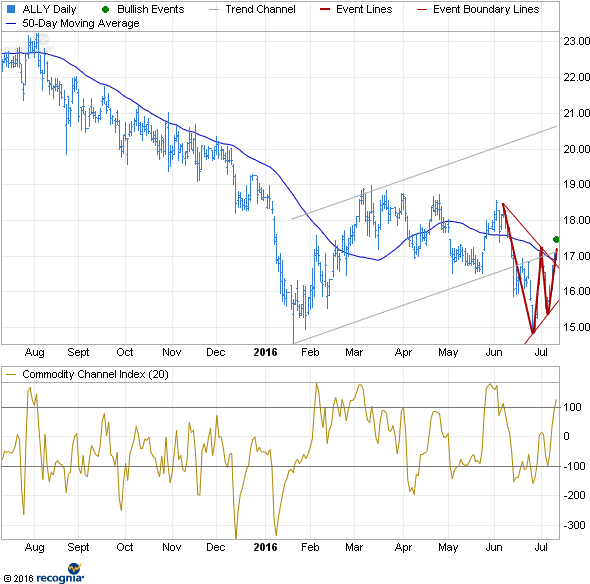Click the gray Trend Channel legend line

(x=214, y=9)
